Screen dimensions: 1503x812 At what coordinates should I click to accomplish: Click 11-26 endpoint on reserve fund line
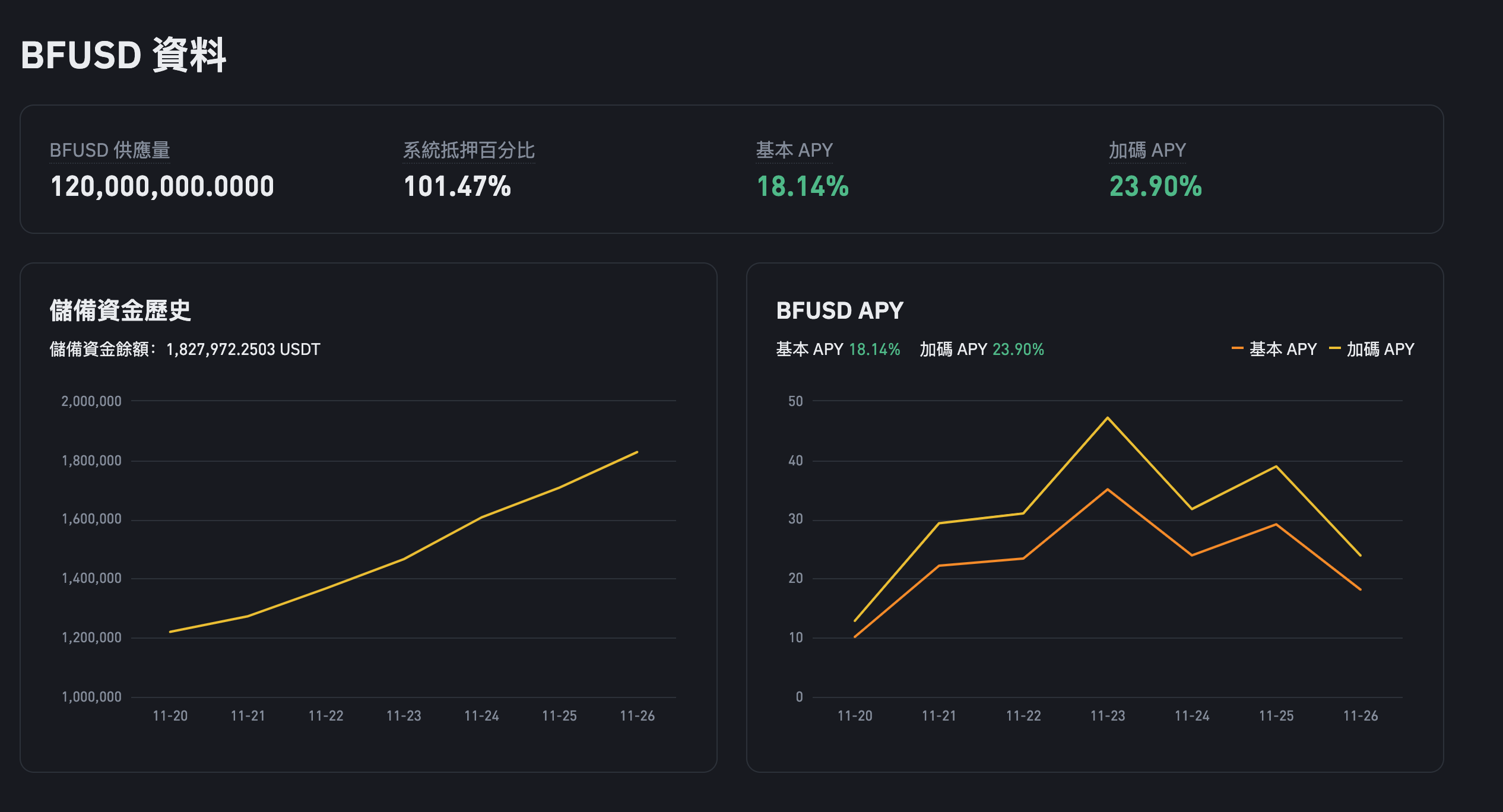[x=637, y=452]
